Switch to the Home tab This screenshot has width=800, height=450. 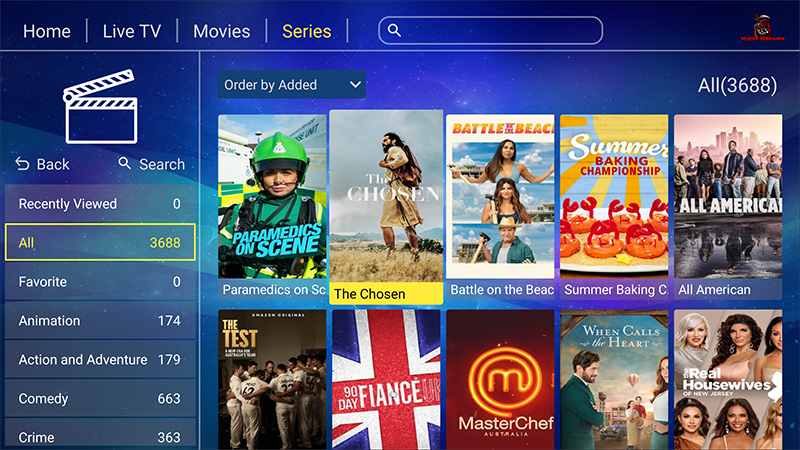47,31
